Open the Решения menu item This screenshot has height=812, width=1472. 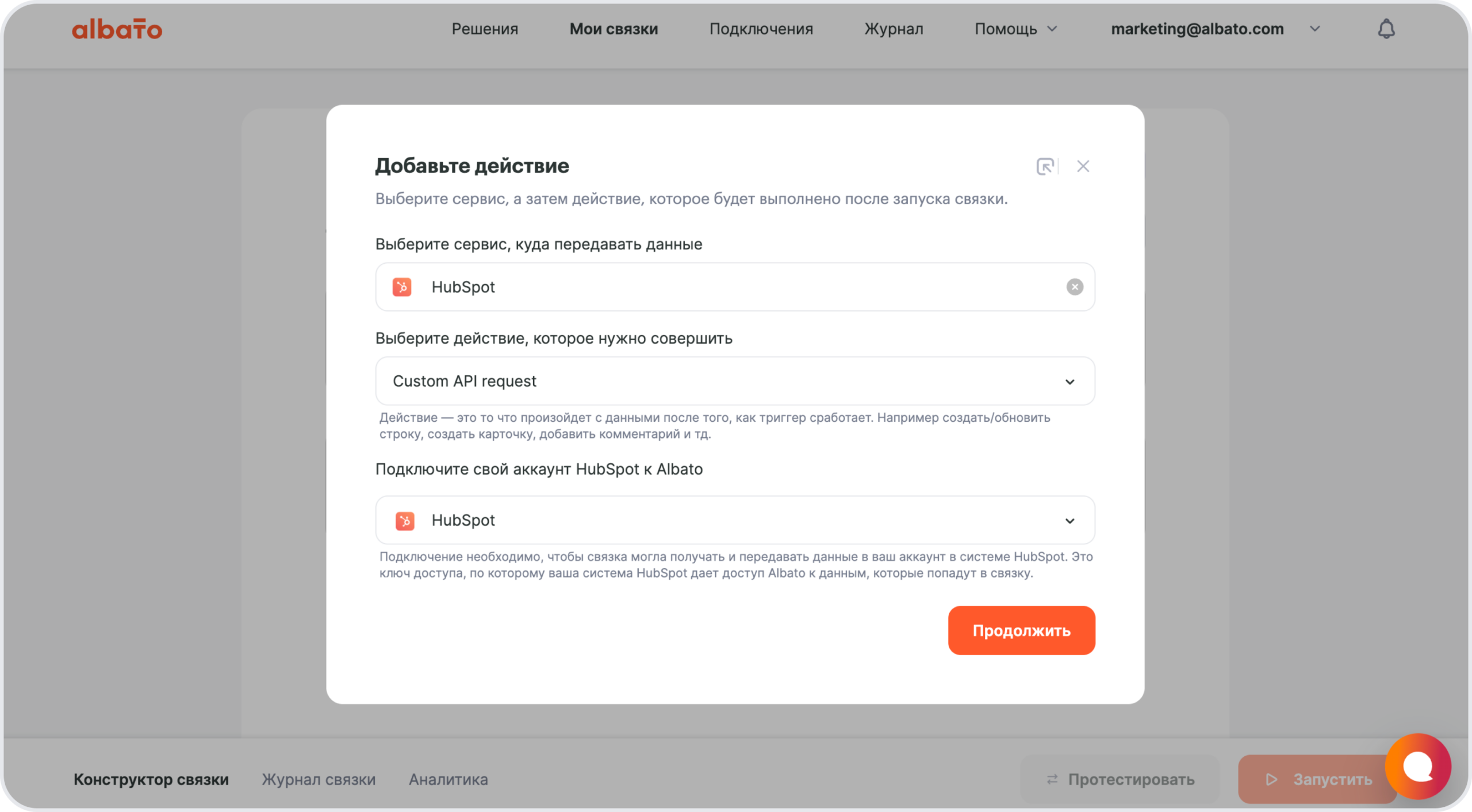[484, 29]
